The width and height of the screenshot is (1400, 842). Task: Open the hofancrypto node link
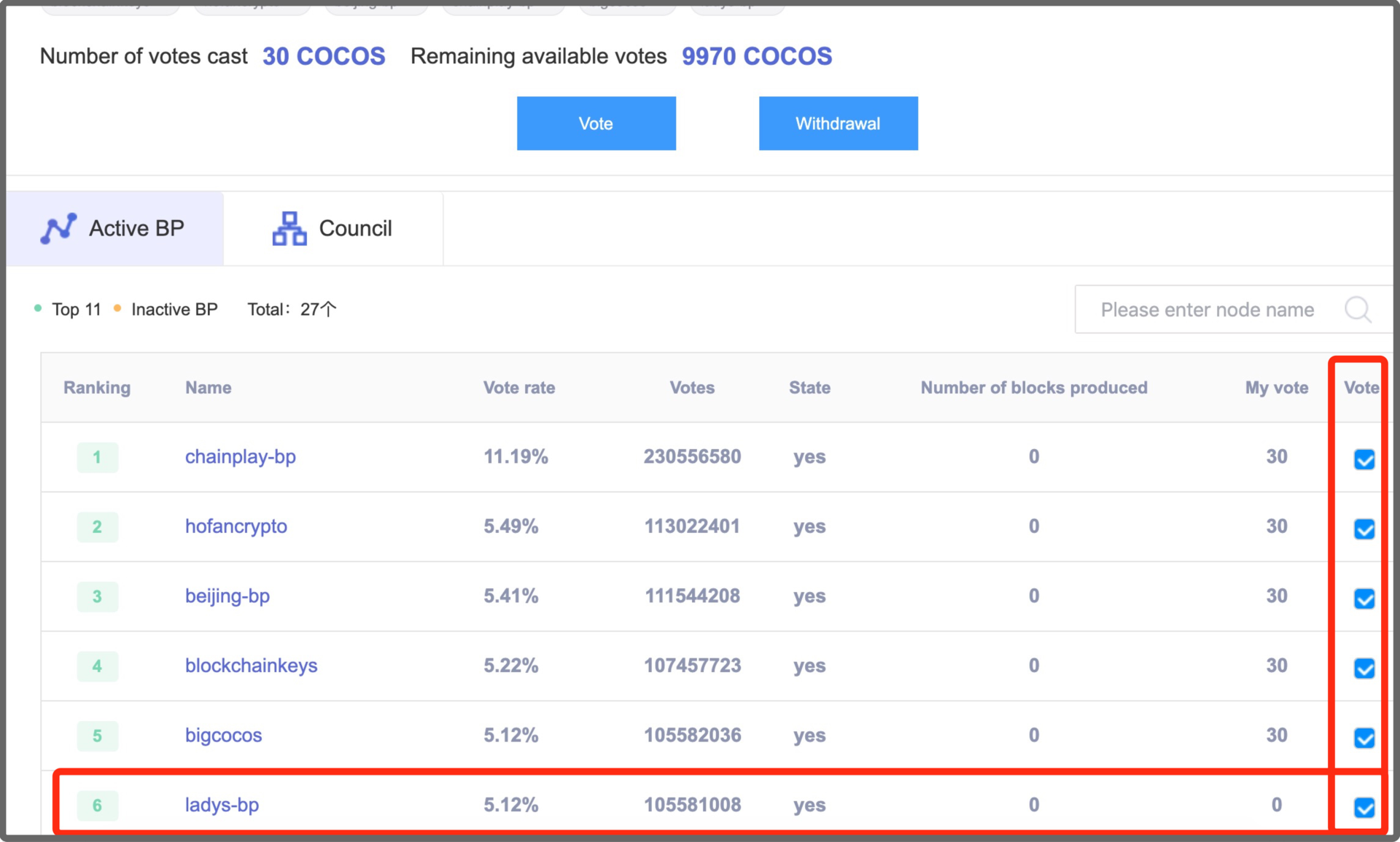(236, 526)
